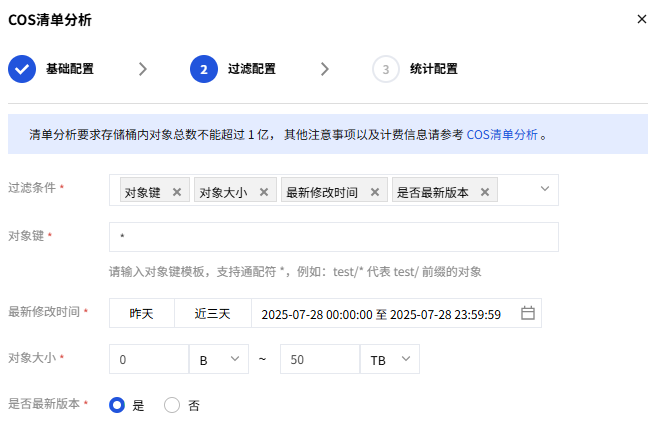The height and width of the screenshot is (421, 655).
Task: Remove the 是否最新版本 filter tag
Action: pyautogui.click(x=485, y=192)
